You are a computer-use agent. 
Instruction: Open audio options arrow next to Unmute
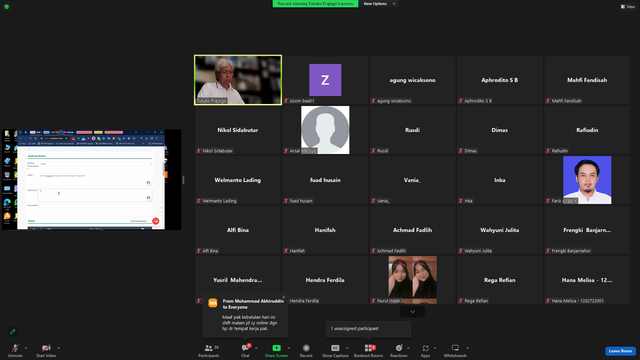click(x=26, y=348)
